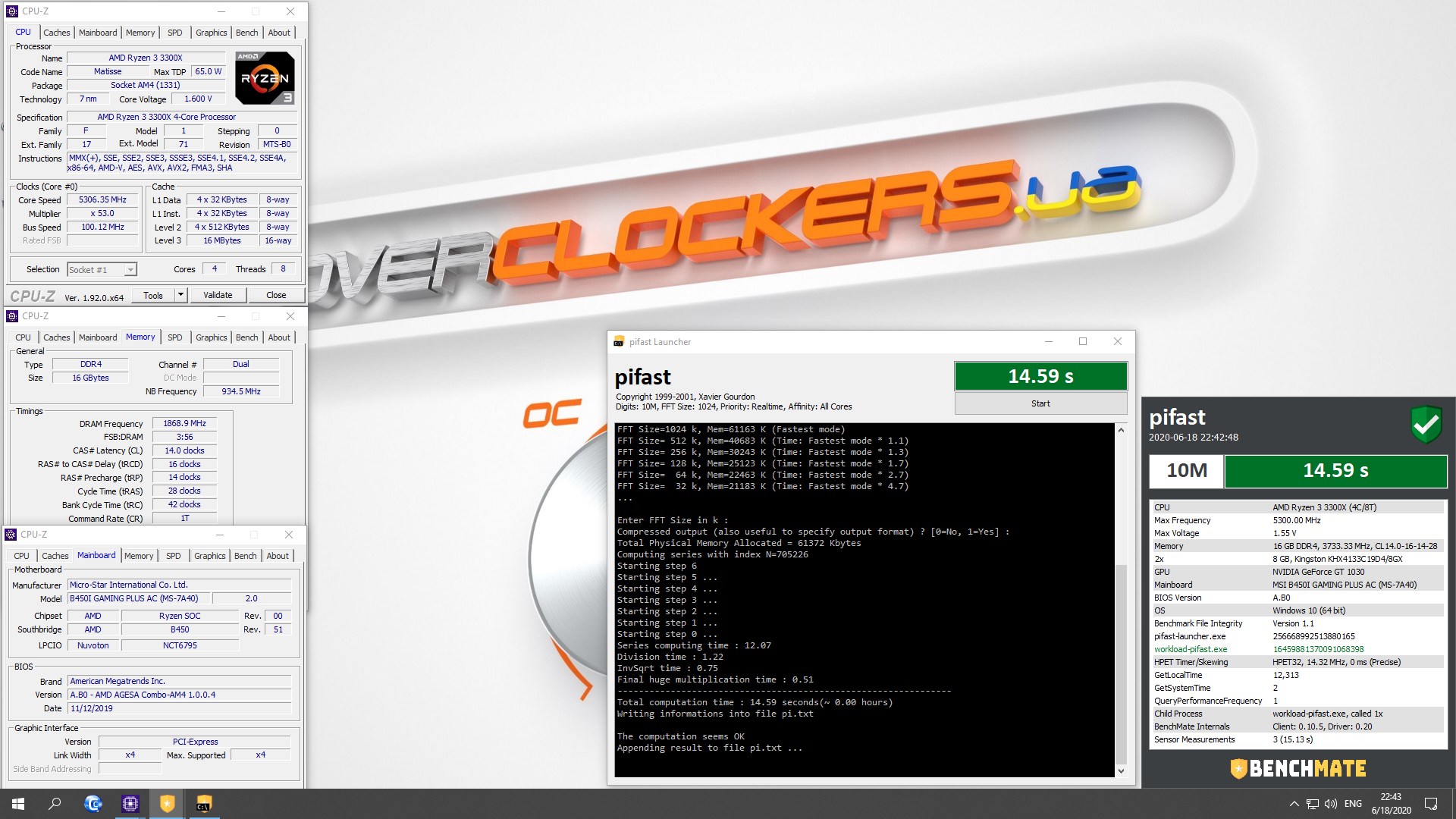Screen dimensions: 1456x819
Task: Click ENG language indicator
Action: pyautogui.click(x=1353, y=804)
